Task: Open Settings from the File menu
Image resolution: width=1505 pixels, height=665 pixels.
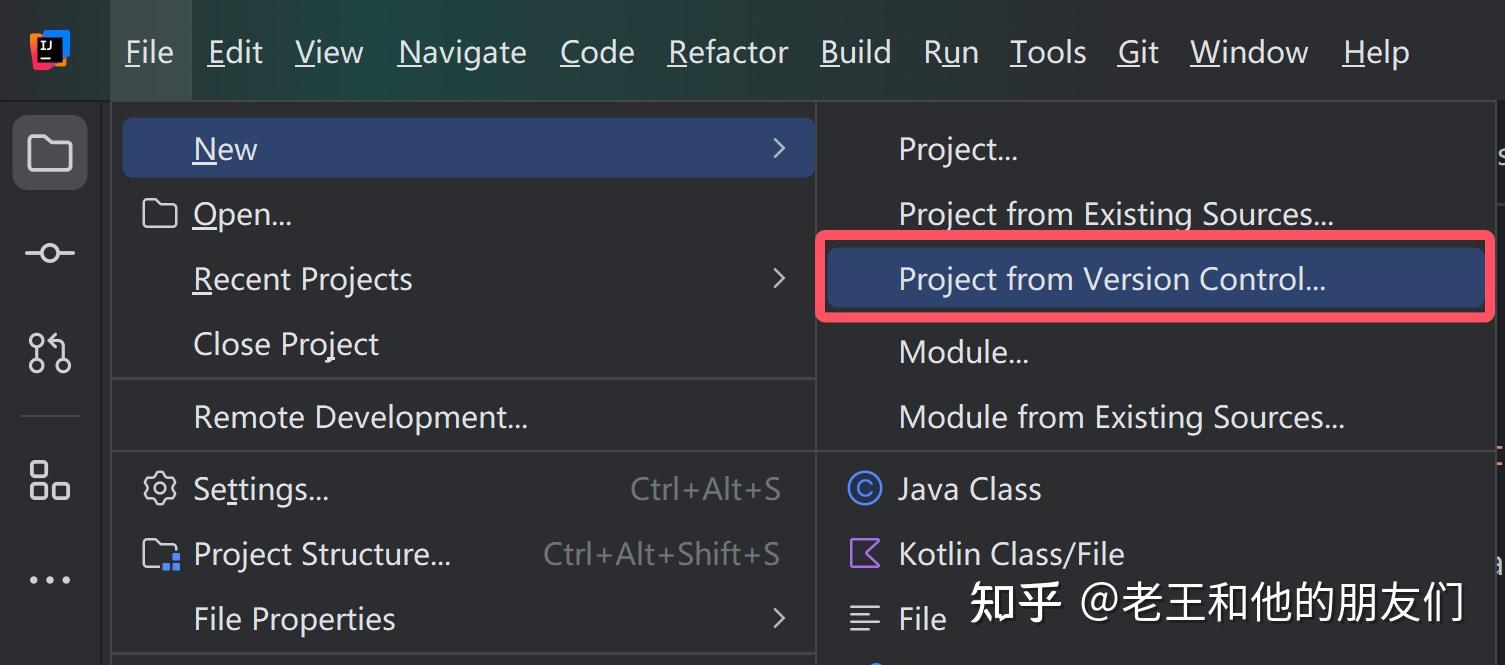Action: [260, 489]
